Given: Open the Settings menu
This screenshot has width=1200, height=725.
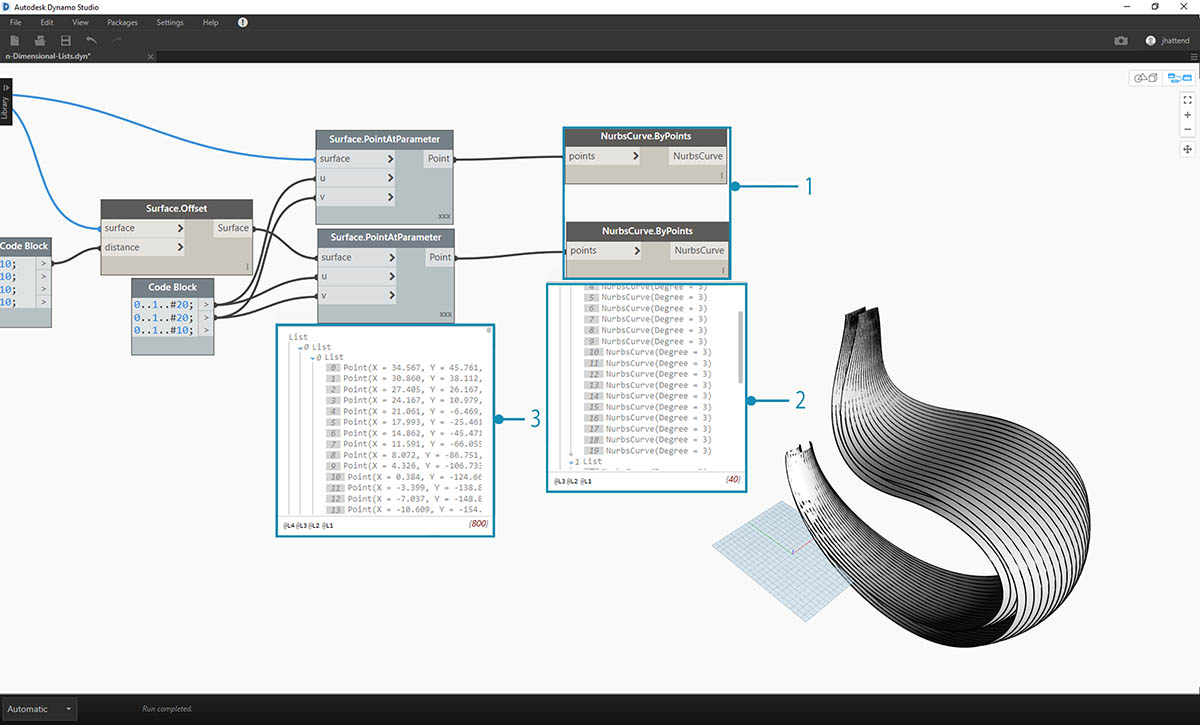Looking at the screenshot, I should pyautogui.click(x=170, y=22).
